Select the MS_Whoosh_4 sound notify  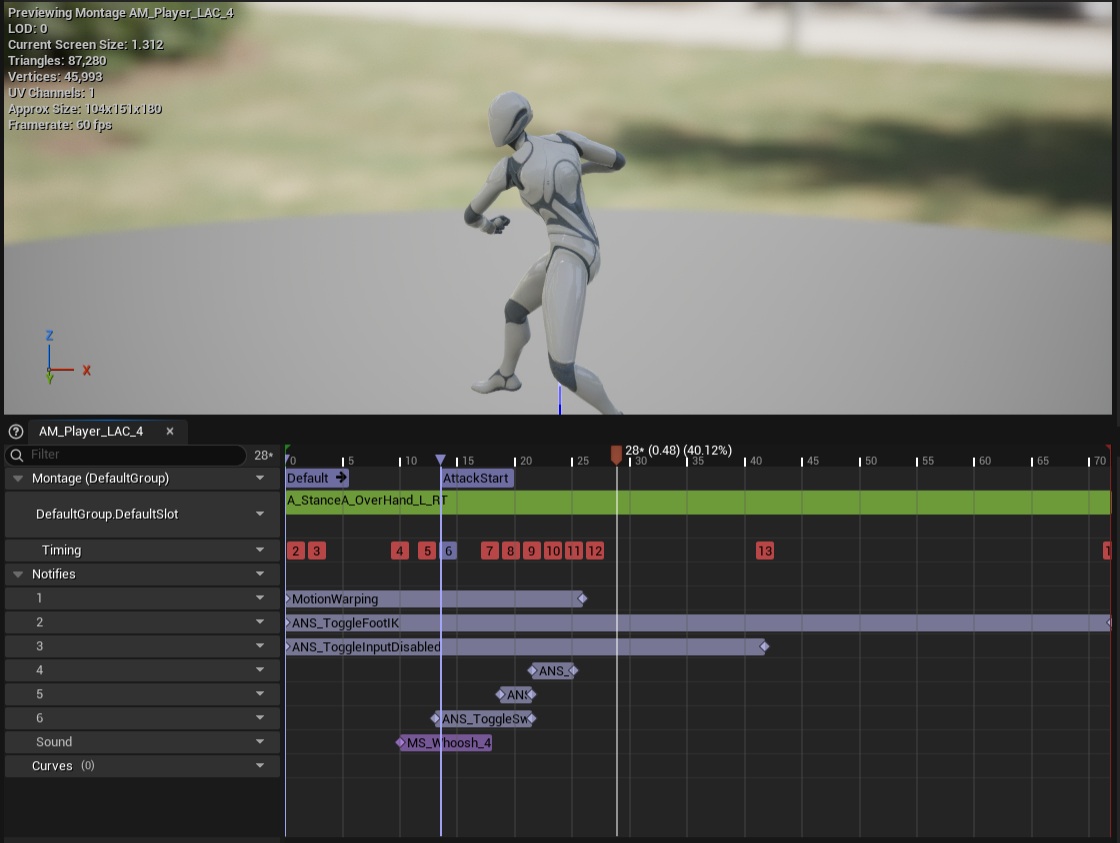pos(446,743)
